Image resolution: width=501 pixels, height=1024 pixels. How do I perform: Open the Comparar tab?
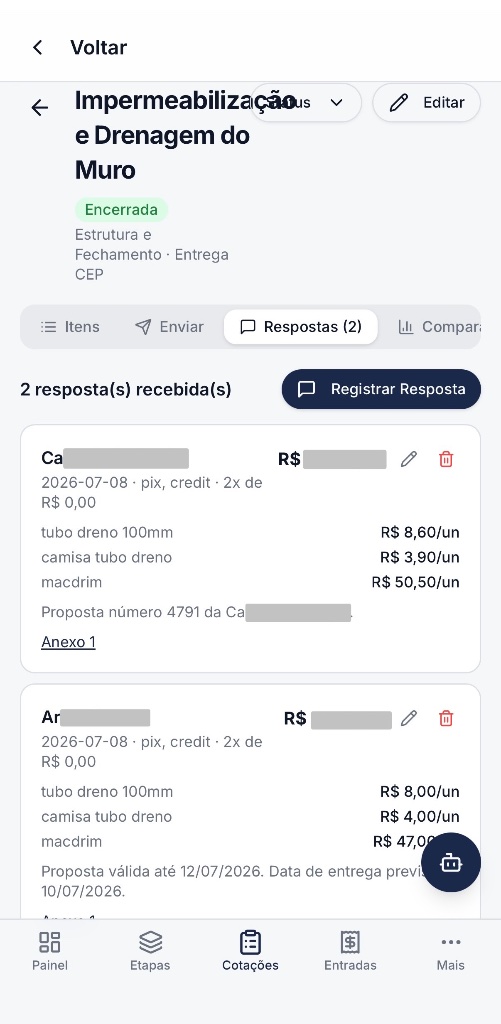[x=439, y=327]
